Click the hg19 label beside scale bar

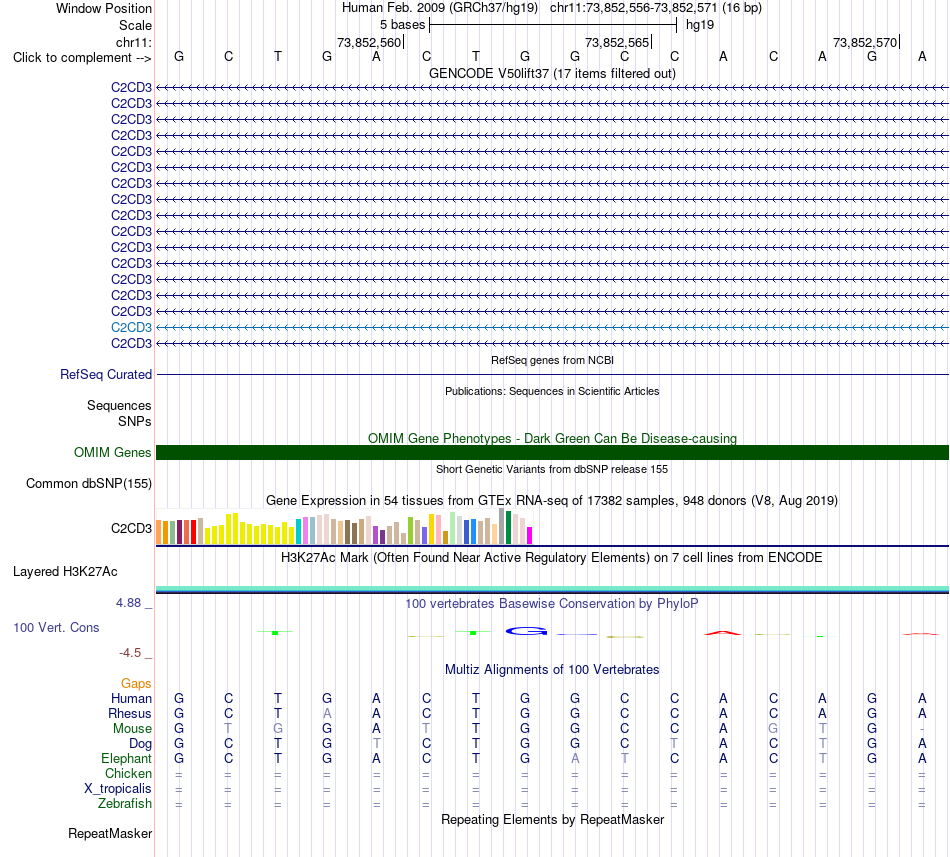[x=700, y=25]
